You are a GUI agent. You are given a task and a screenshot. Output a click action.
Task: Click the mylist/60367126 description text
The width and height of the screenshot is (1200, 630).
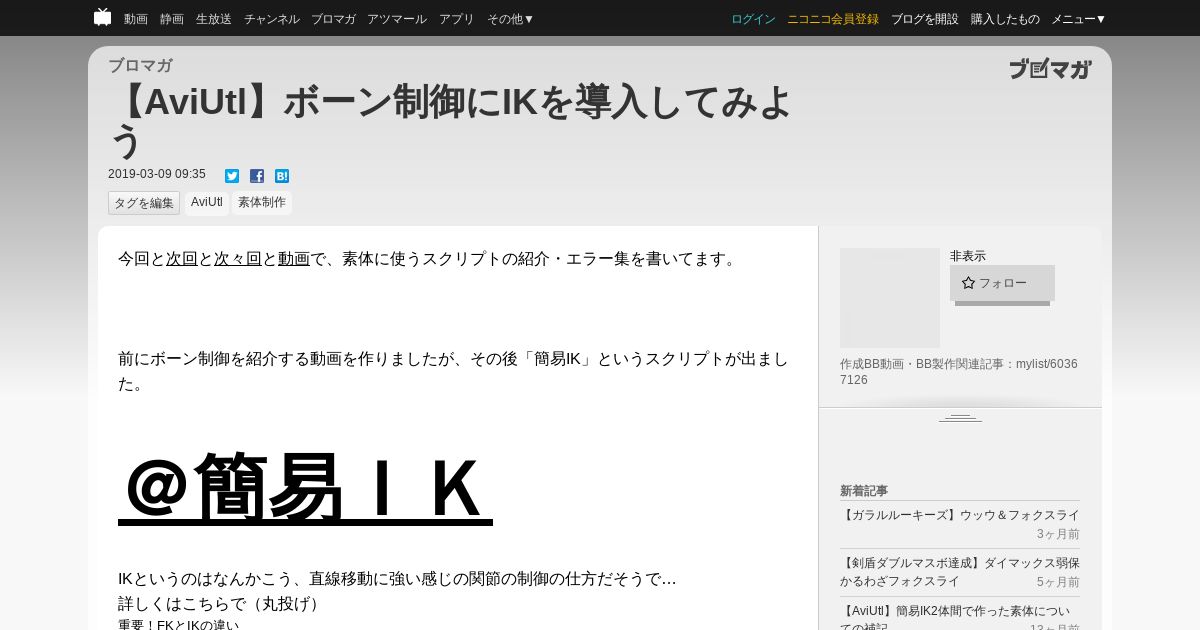959,372
